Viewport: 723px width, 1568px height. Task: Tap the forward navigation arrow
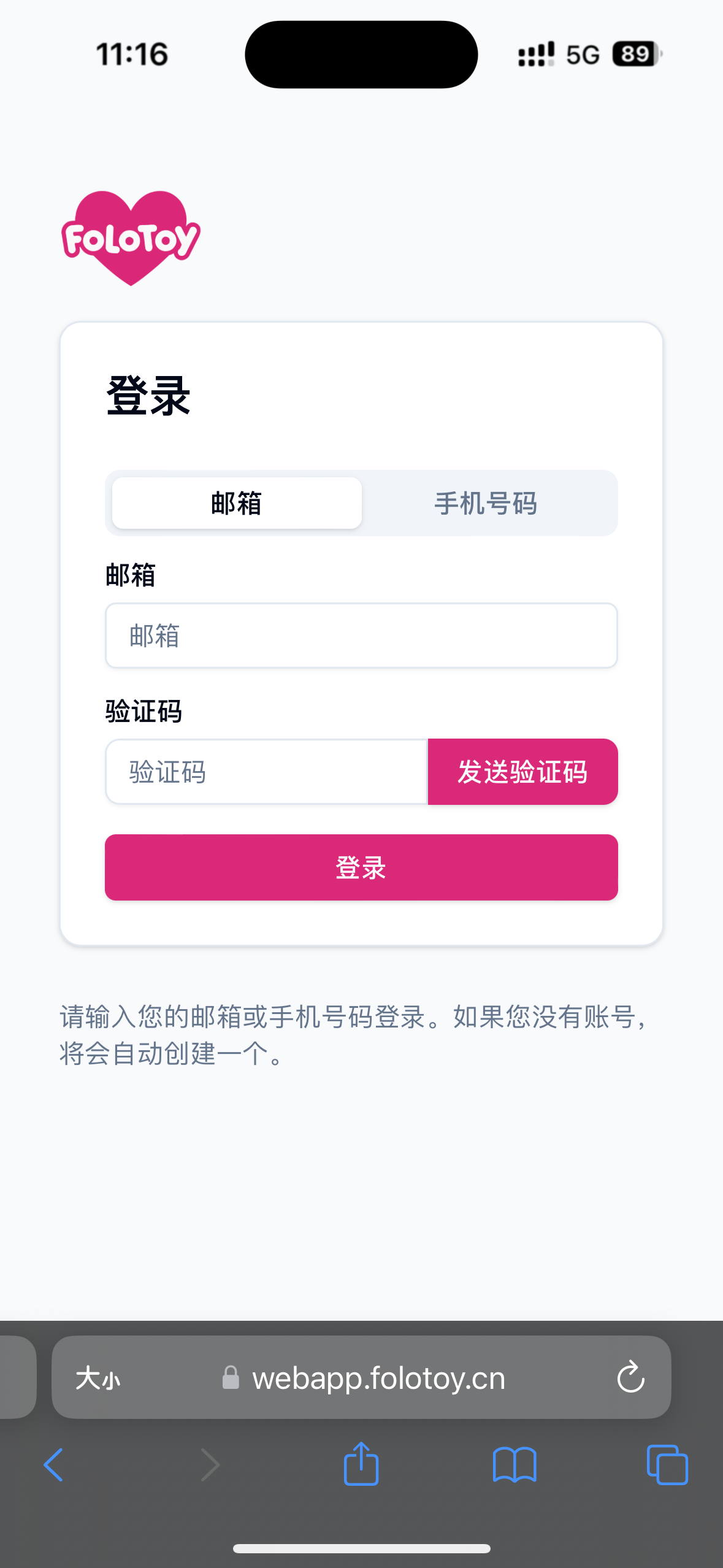[210, 1465]
